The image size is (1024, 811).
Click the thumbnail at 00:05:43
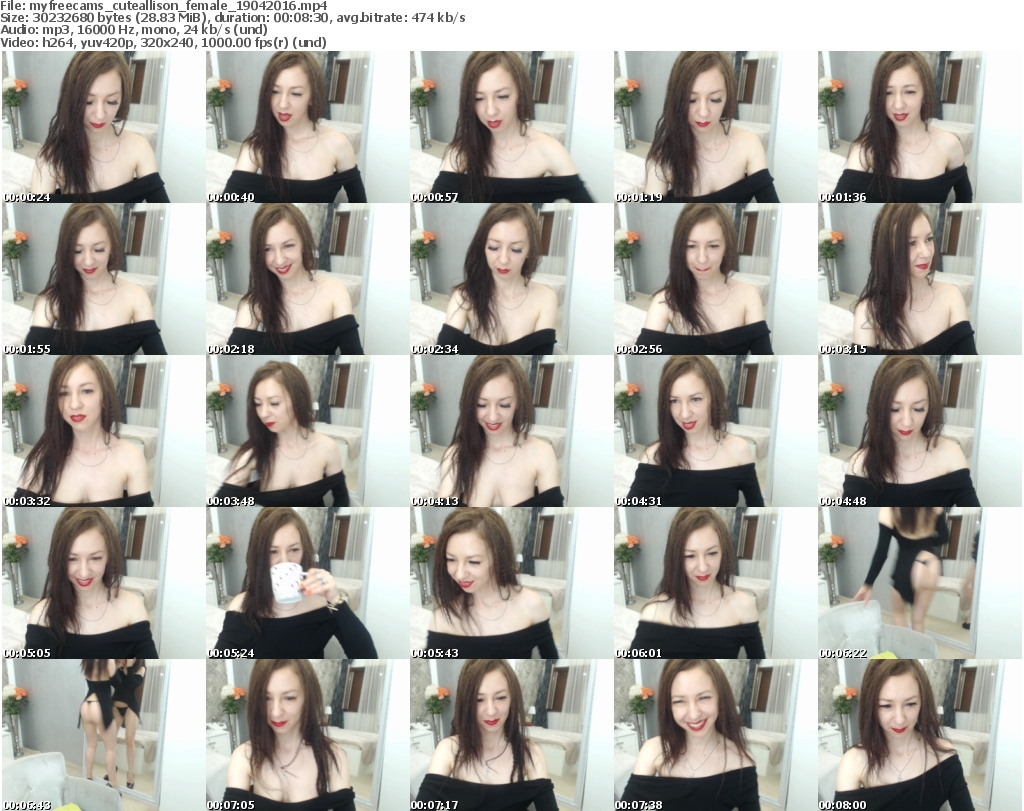511,583
